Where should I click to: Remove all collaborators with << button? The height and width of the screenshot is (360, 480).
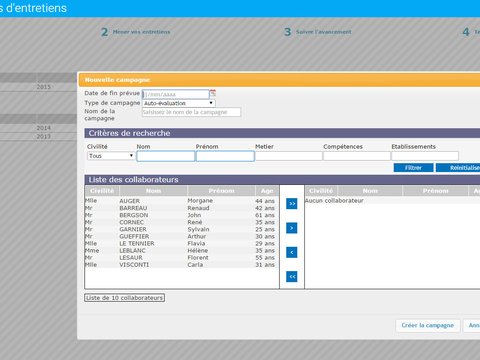[x=292, y=276]
